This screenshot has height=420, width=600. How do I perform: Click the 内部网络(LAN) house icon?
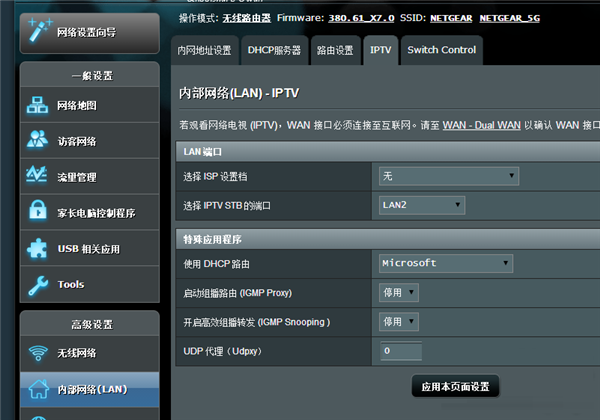(38, 388)
